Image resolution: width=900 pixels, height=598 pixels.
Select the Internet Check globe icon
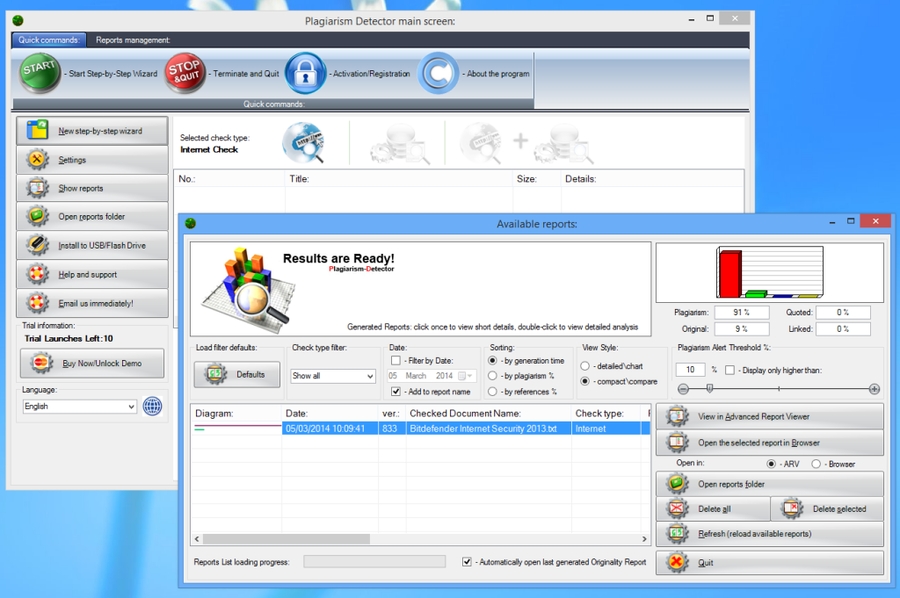coord(302,143)
